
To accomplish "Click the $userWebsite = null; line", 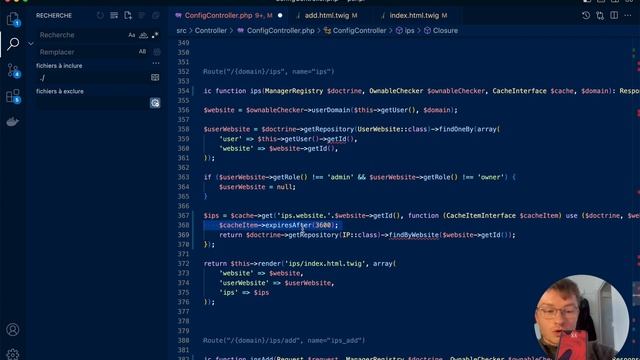I will (257, 187).
